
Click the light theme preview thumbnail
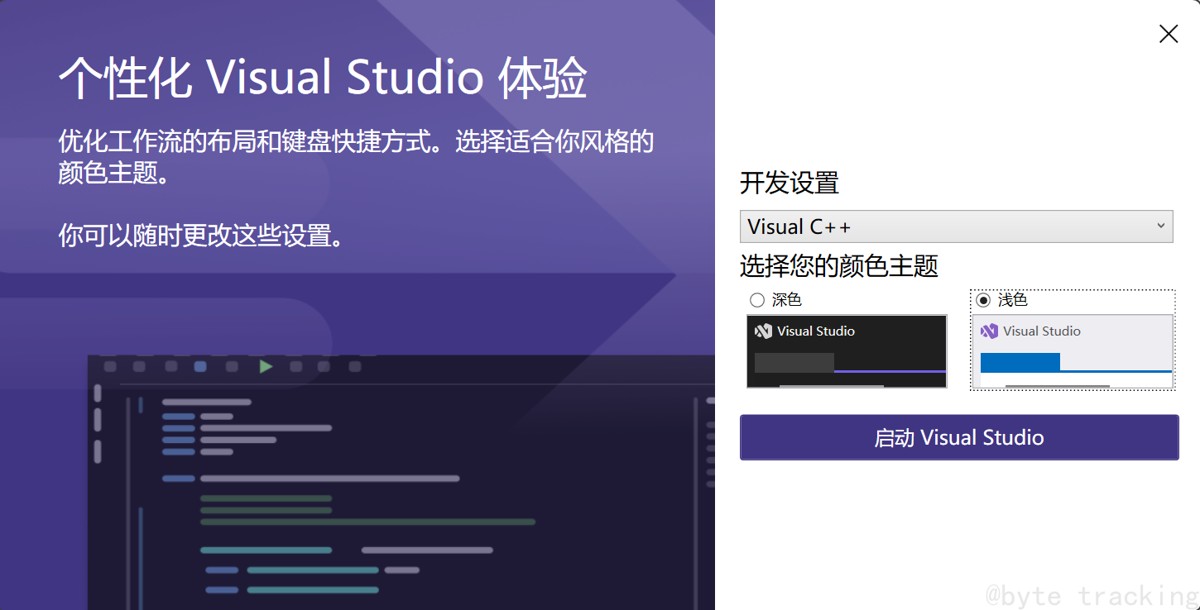pos(1072,352)
